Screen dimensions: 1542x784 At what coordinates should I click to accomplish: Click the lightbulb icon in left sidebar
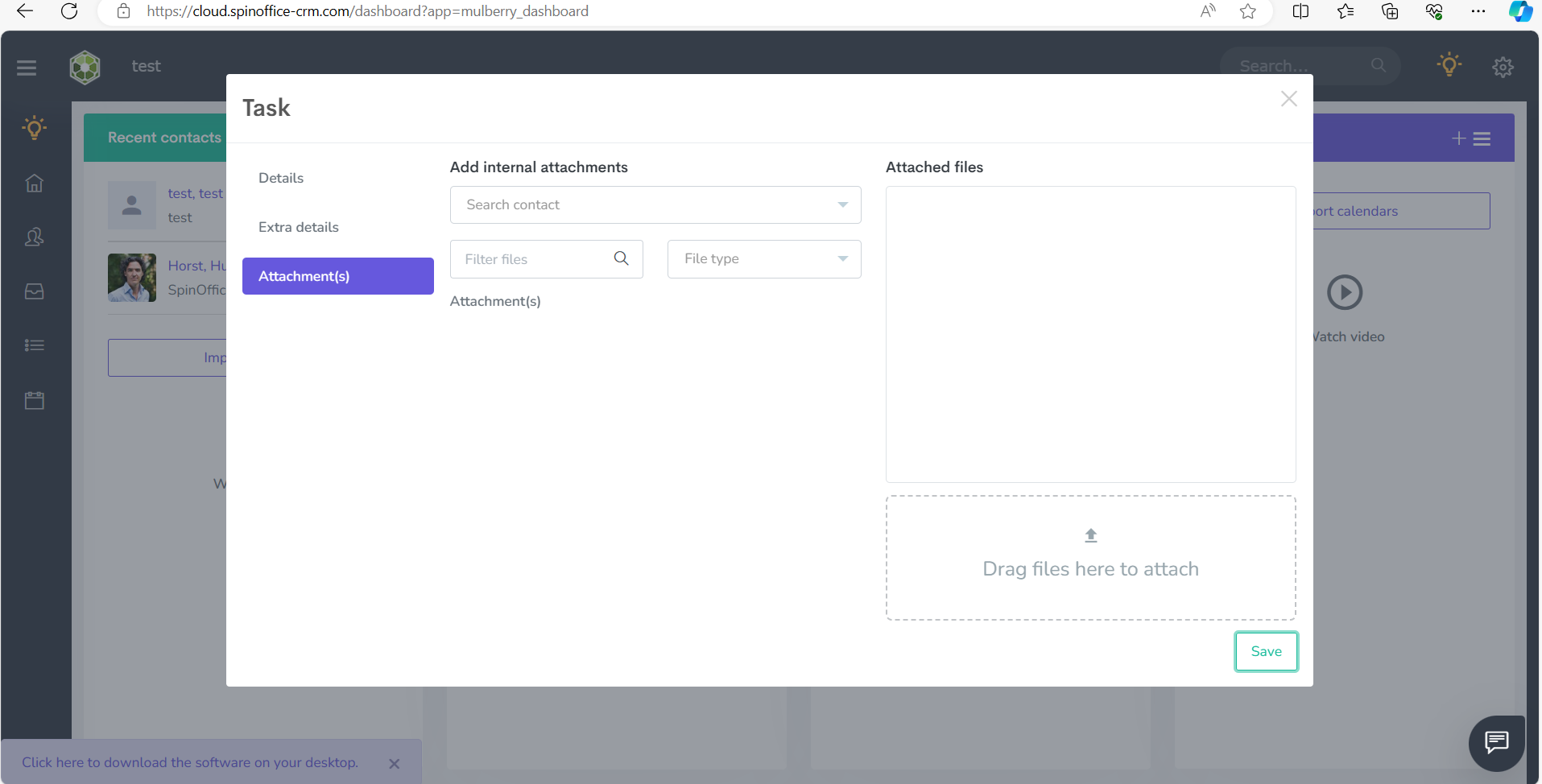coord(34,128)
